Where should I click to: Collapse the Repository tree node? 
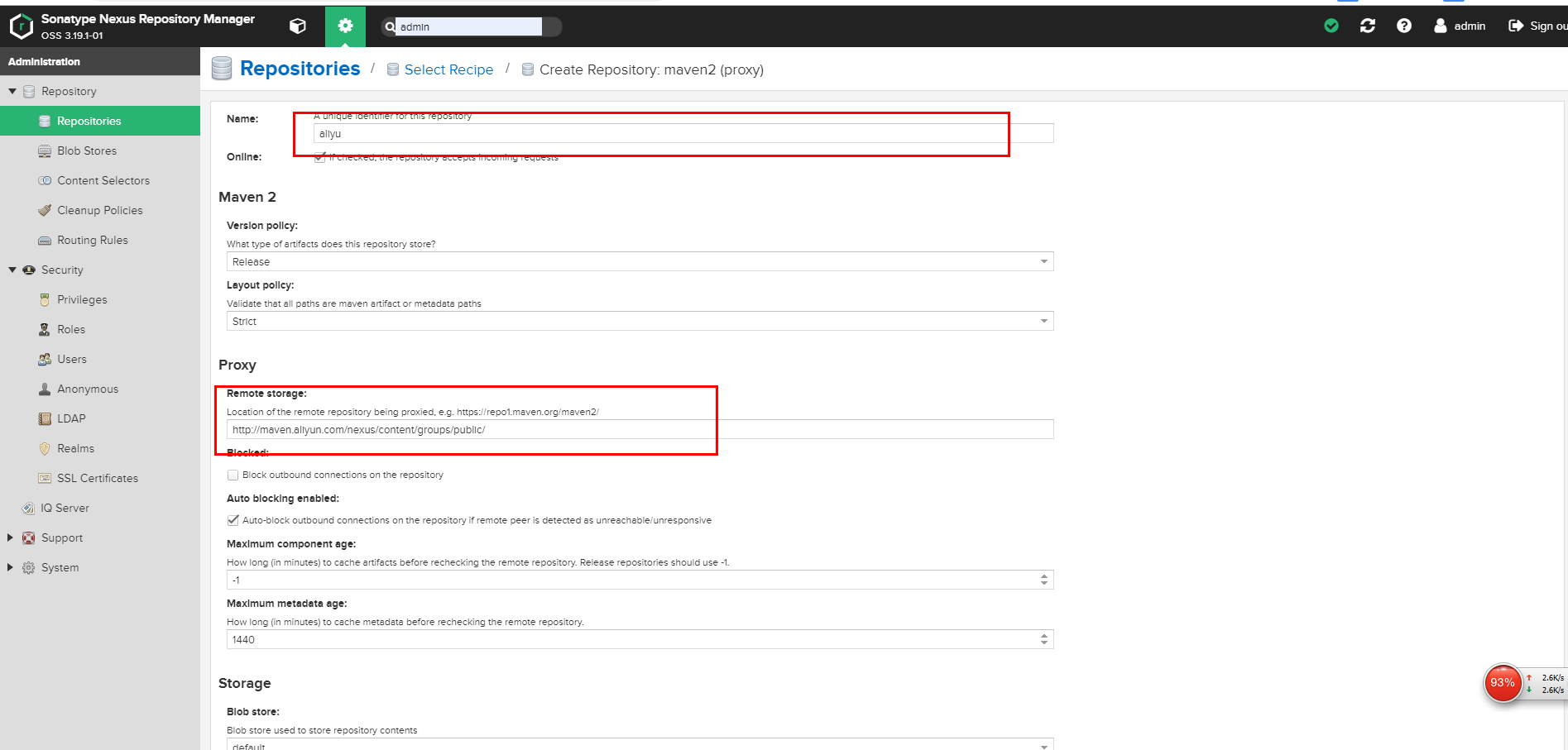12,91
